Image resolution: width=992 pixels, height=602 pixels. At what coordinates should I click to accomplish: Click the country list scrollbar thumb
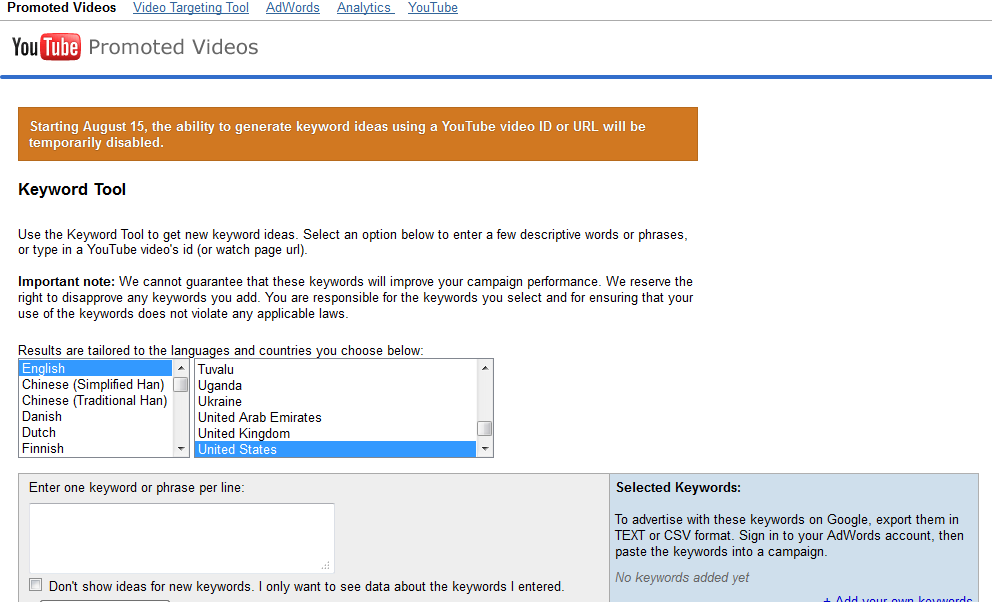click(x=485, y=428)
